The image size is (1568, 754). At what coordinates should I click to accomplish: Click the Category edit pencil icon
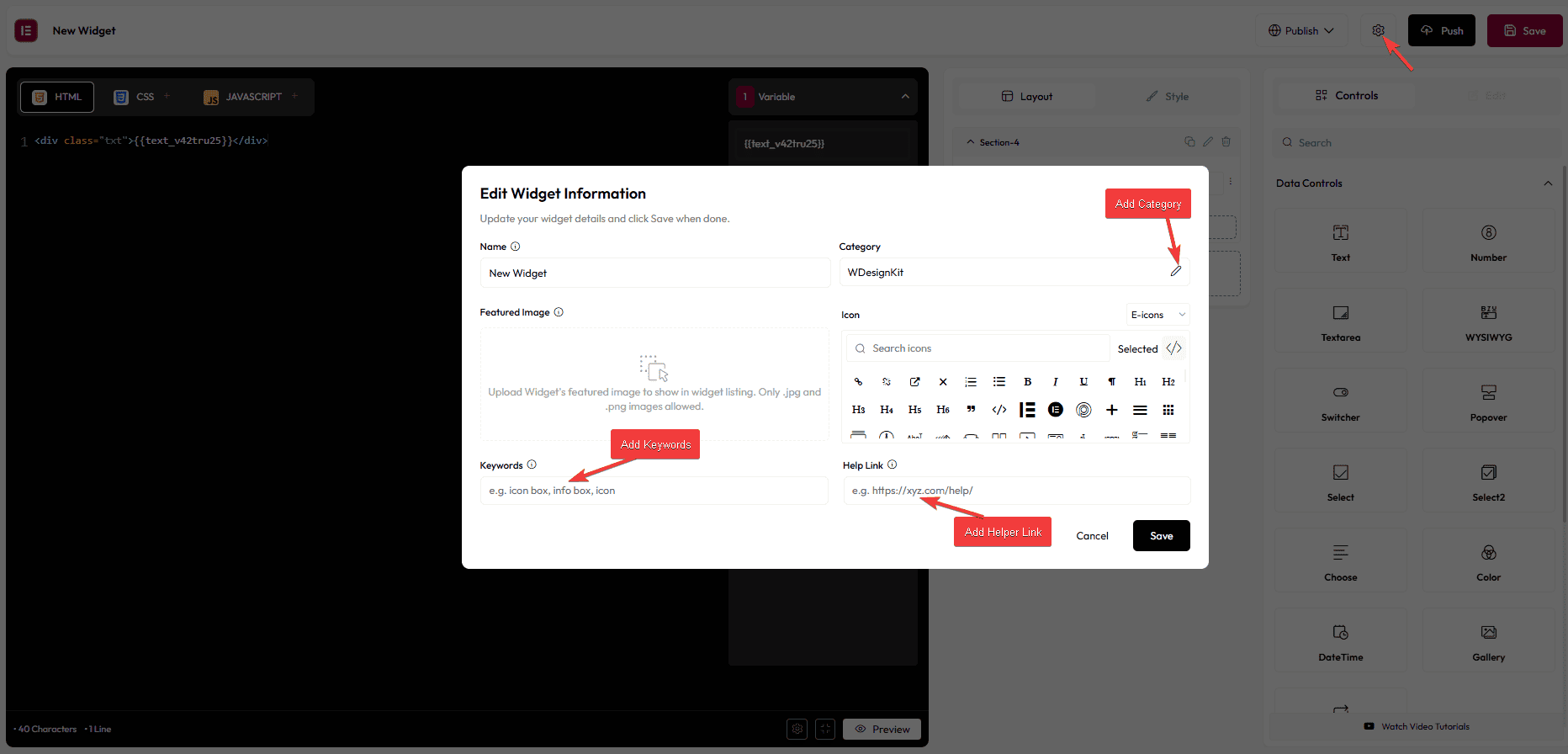1175,271
